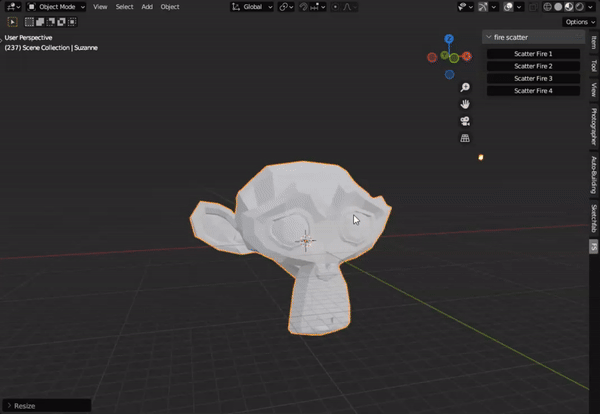
Task: Open the Options dropdown
Action: click(580, 22)
